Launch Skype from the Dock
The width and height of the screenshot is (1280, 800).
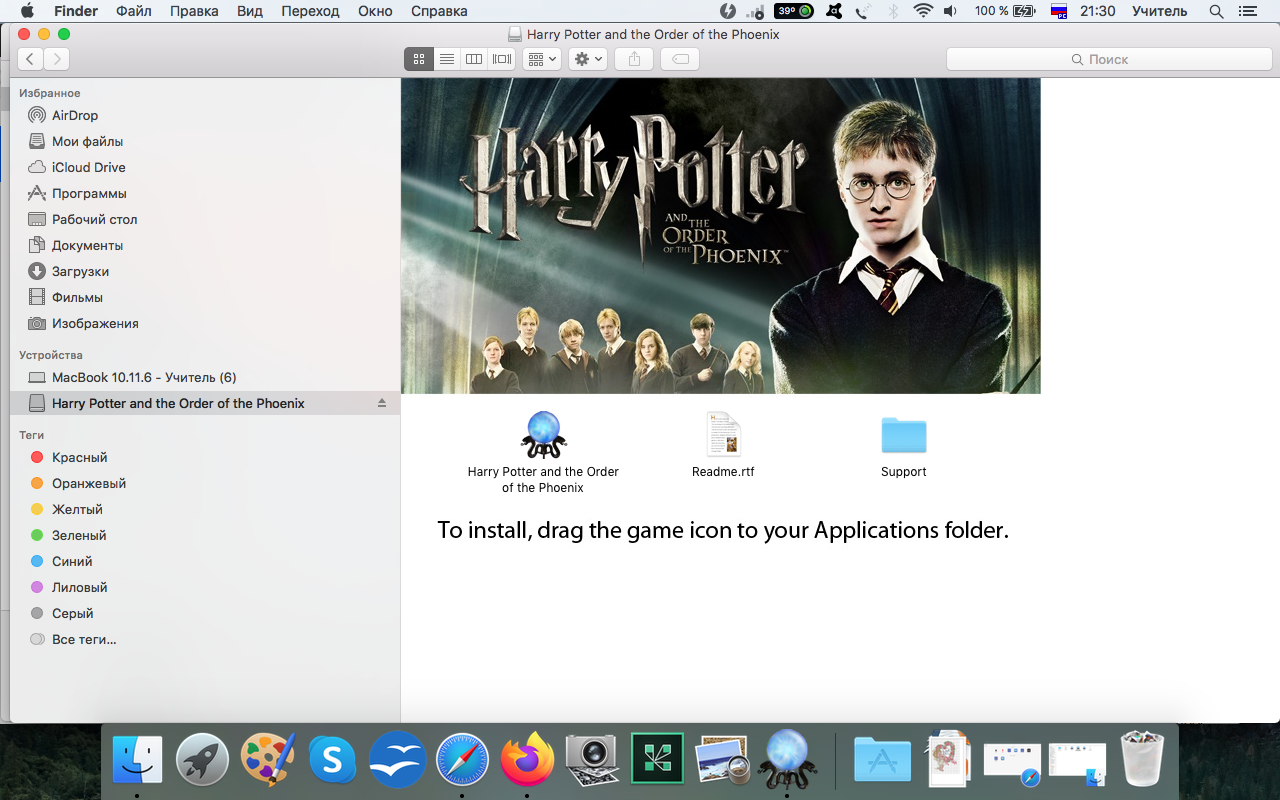(x=333, y=759)
